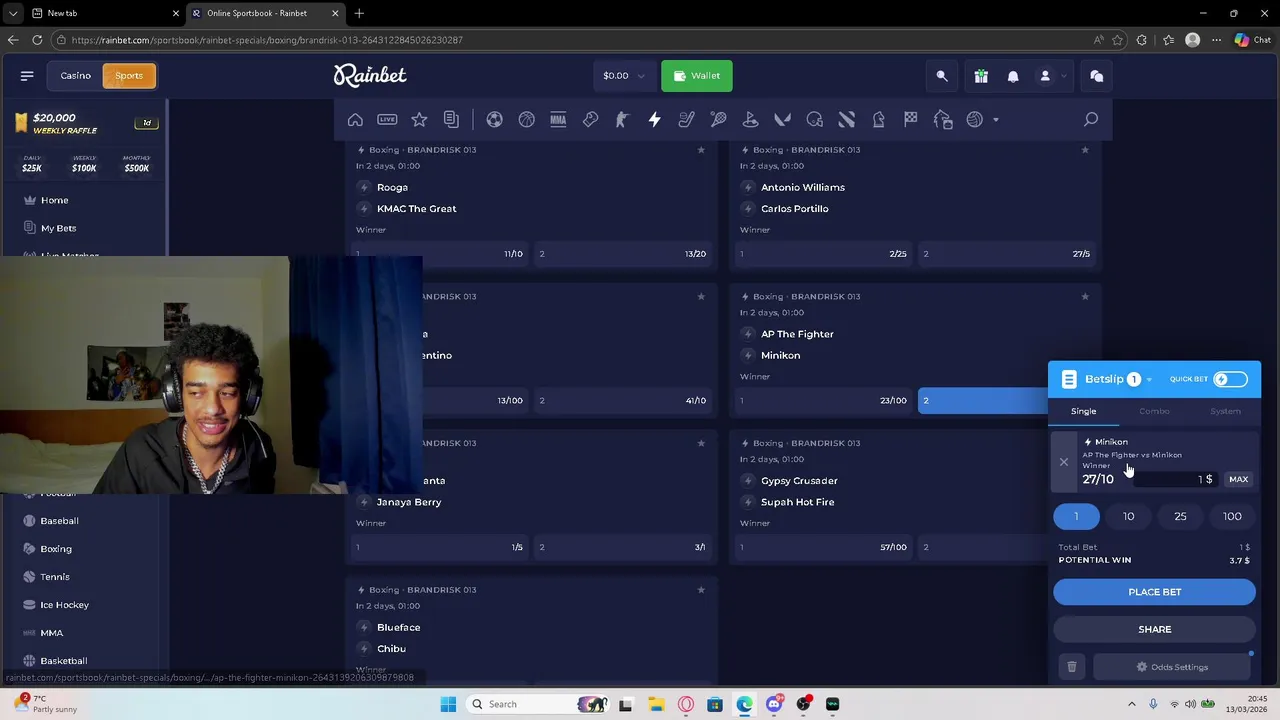Select the Valorant esports icon

tap(782, 120)
